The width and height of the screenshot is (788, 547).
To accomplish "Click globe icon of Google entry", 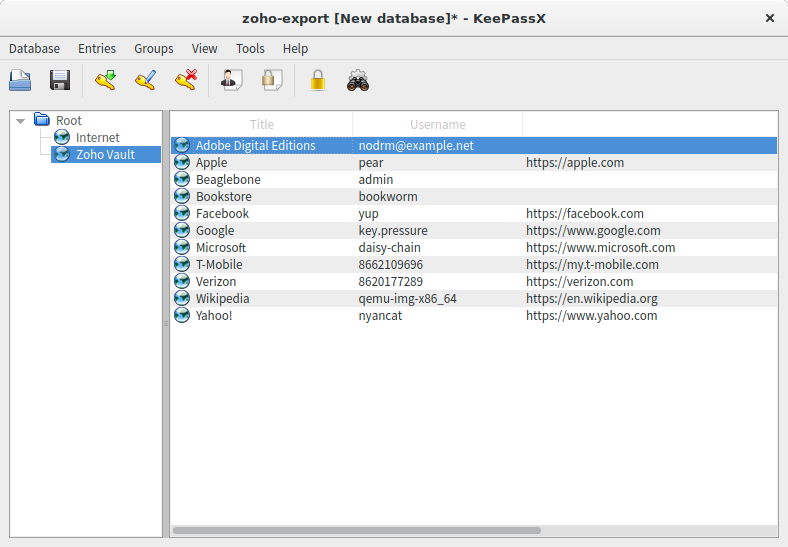I will (182, 230).
